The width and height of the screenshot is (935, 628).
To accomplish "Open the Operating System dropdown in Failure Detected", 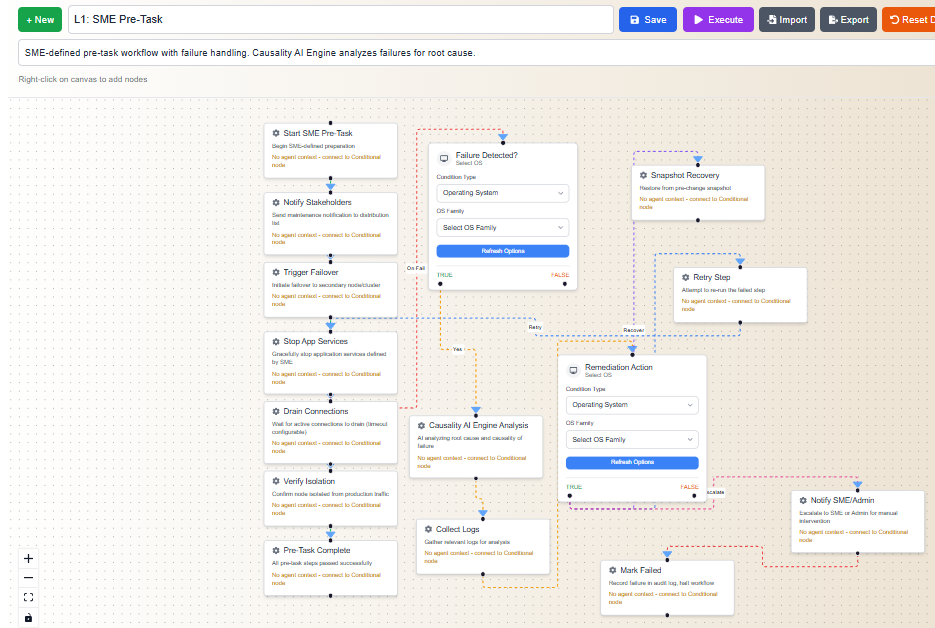I will (502, 192).
